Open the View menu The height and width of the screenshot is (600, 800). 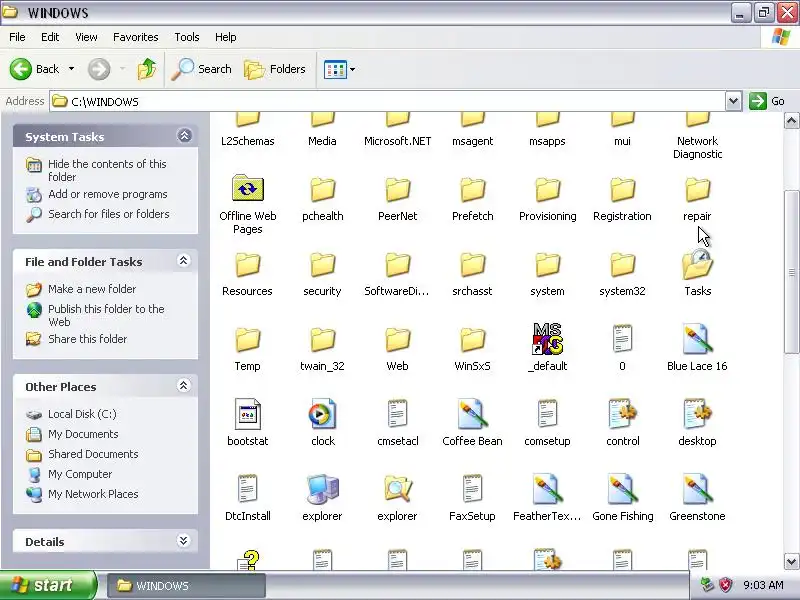pyautogui.click(x=86, y=37)
